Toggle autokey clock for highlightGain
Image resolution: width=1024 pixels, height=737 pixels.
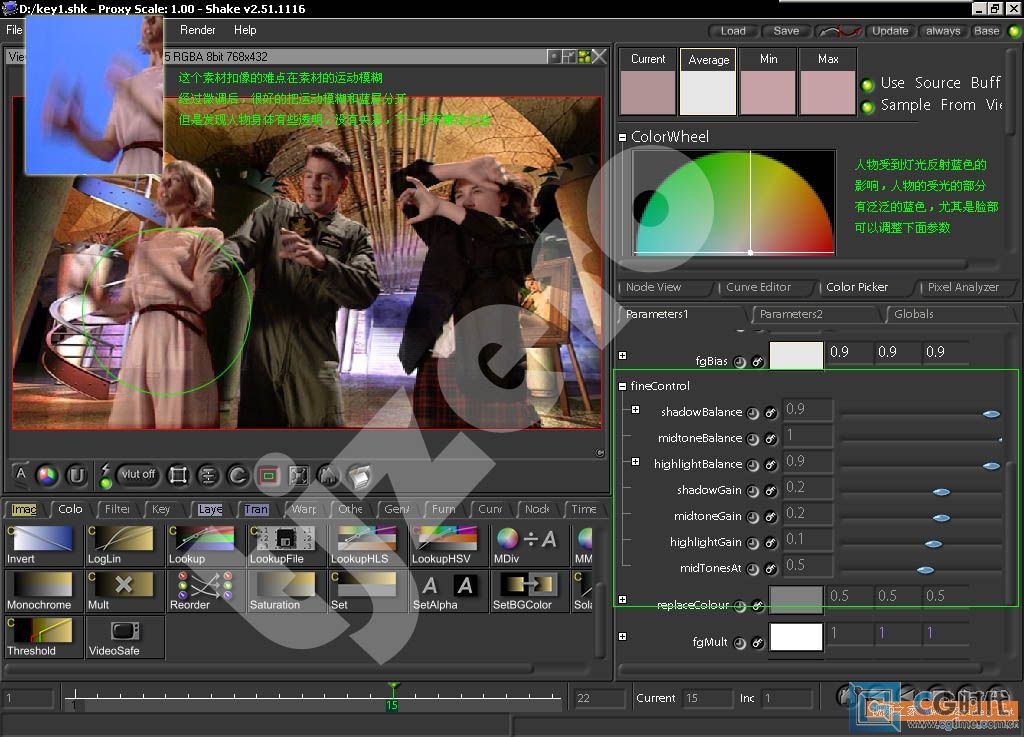(753, 543)
